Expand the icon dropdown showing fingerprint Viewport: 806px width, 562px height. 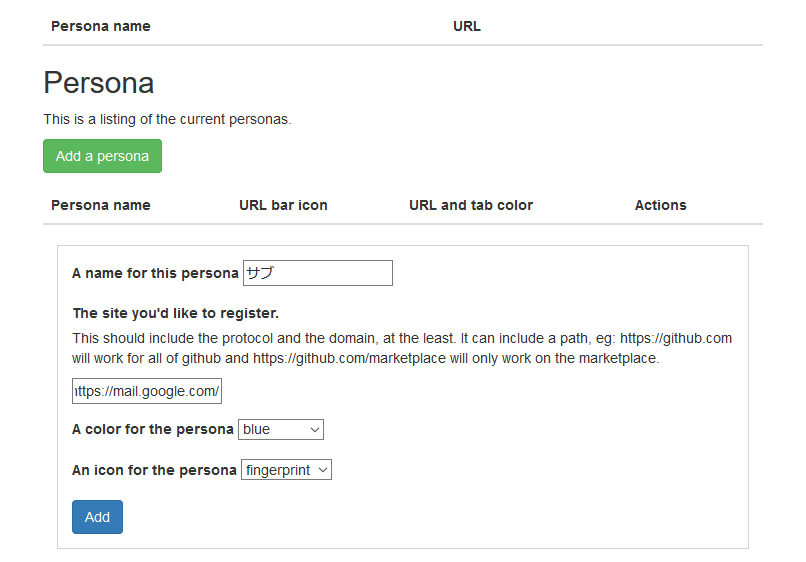[x=286, y=469]
